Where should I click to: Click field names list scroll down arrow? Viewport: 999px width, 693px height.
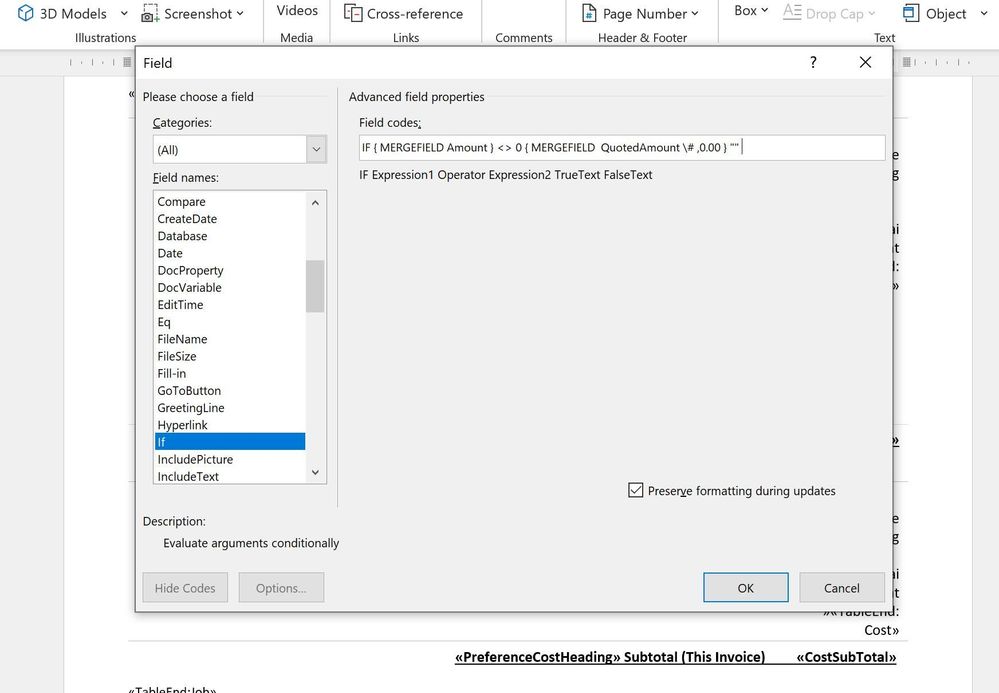[315, 473]
